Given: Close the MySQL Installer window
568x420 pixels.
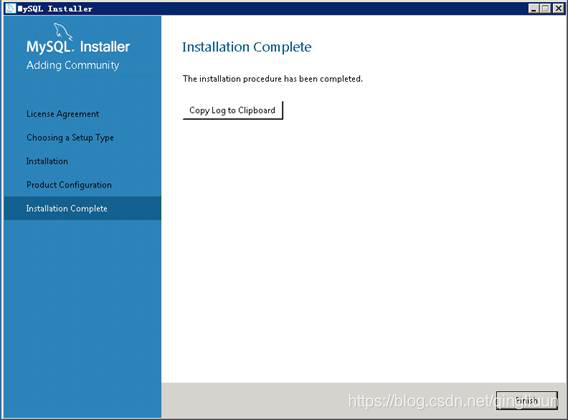Looking at the screenshot, I should click(558, 8).
